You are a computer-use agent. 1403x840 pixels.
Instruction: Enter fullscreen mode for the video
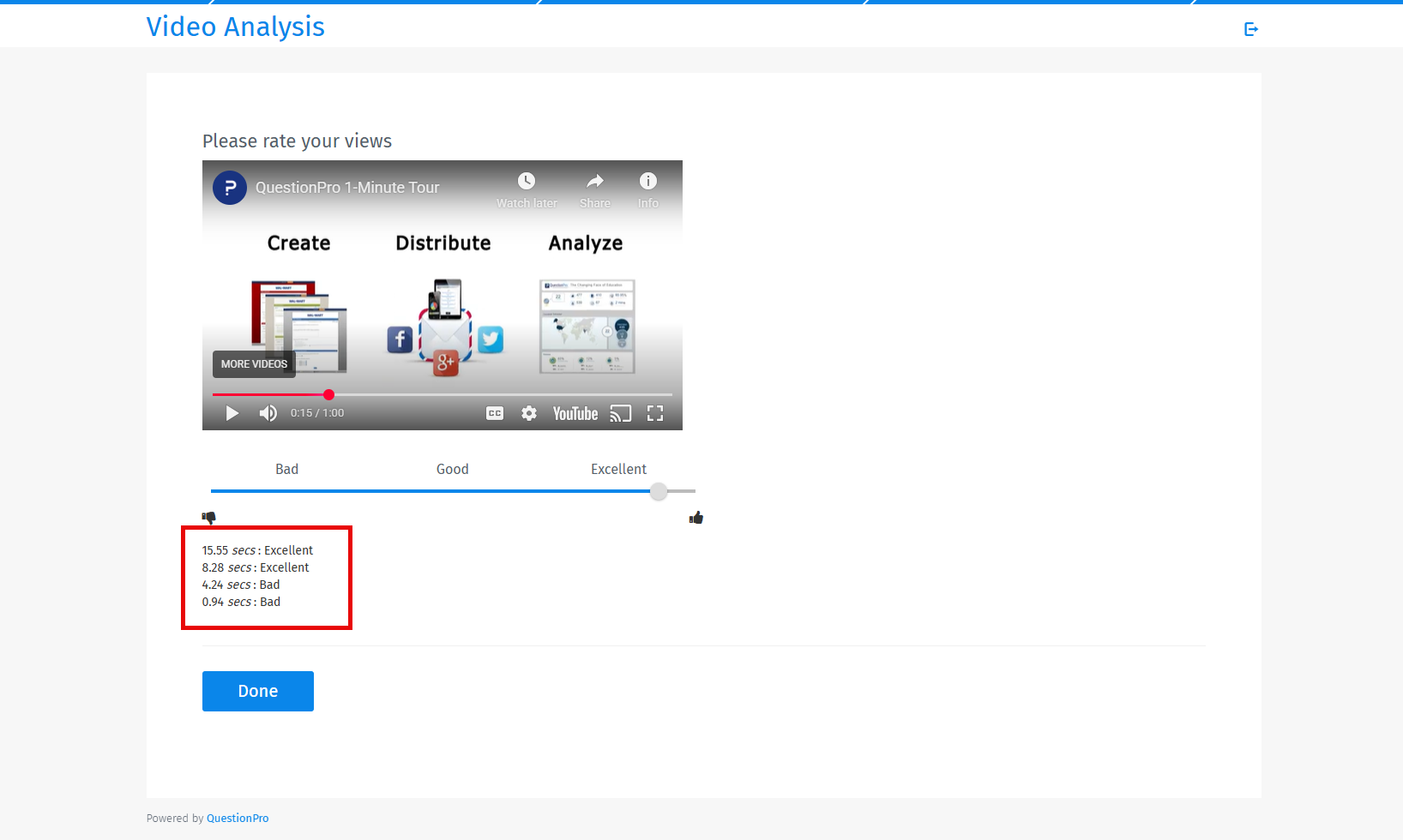click(x=655, y=413)
